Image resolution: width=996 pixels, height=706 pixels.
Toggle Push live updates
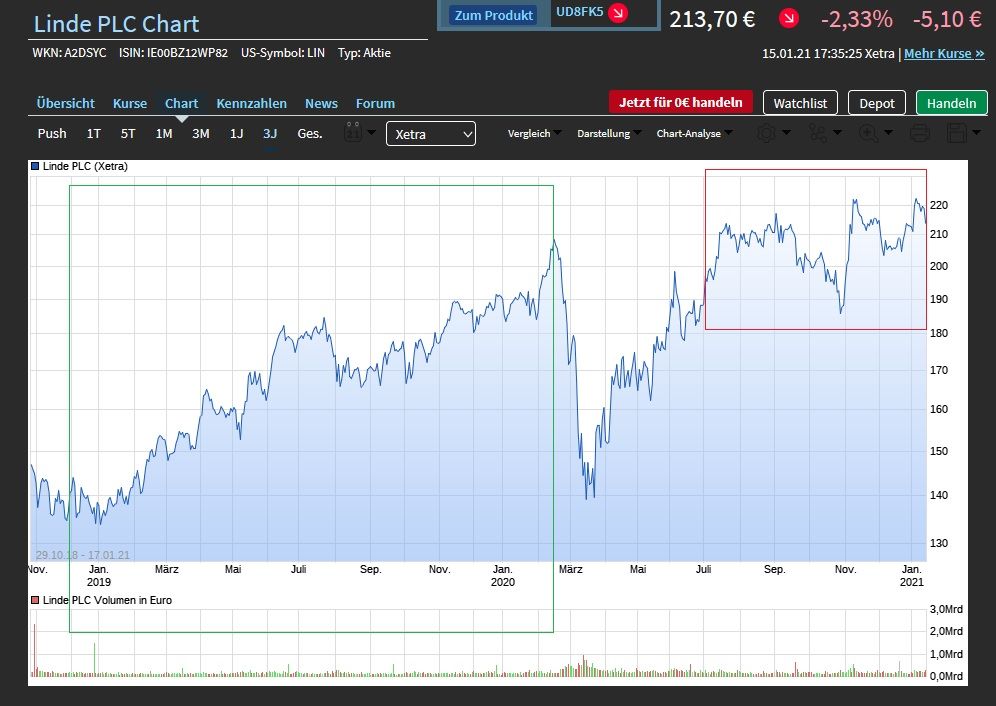[52, 133]
